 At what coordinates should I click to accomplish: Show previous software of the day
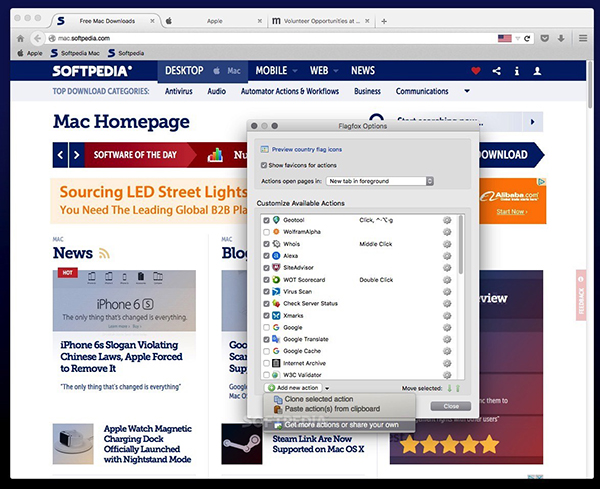tap(60, 155)
